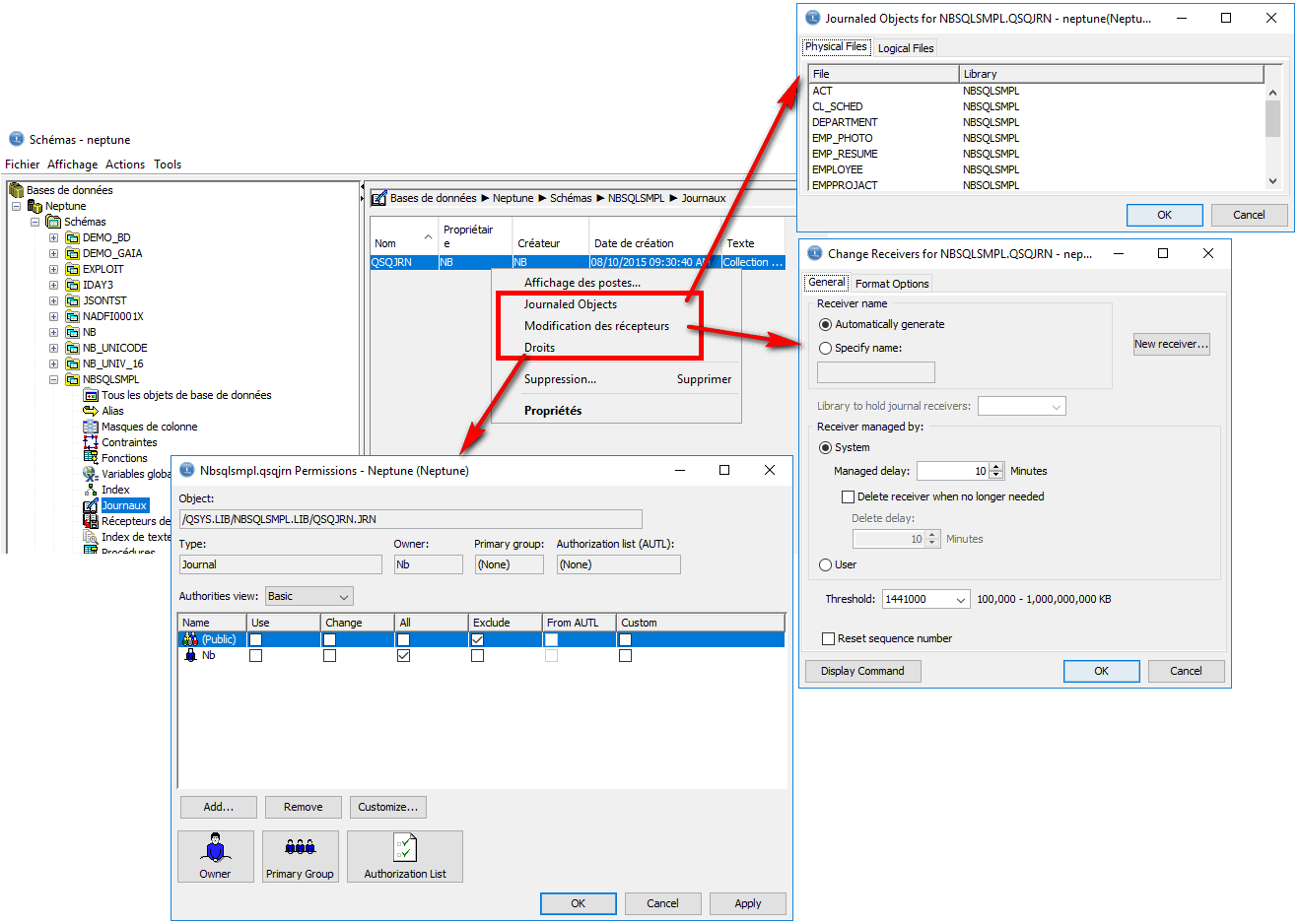Select the Specify name radio button
Screen dimensions: 1300x924
coord(826,348)
